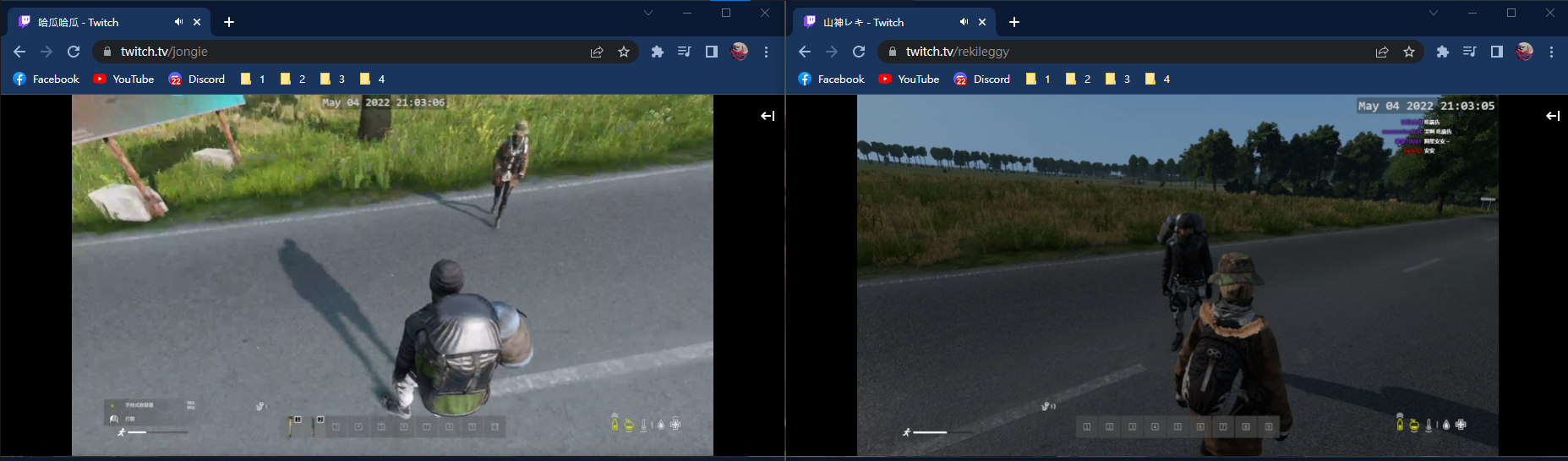The width and height of the screenshot is (1568, 461).
Task: Go forward in the left jongie browser window
Action: (46, 52)
